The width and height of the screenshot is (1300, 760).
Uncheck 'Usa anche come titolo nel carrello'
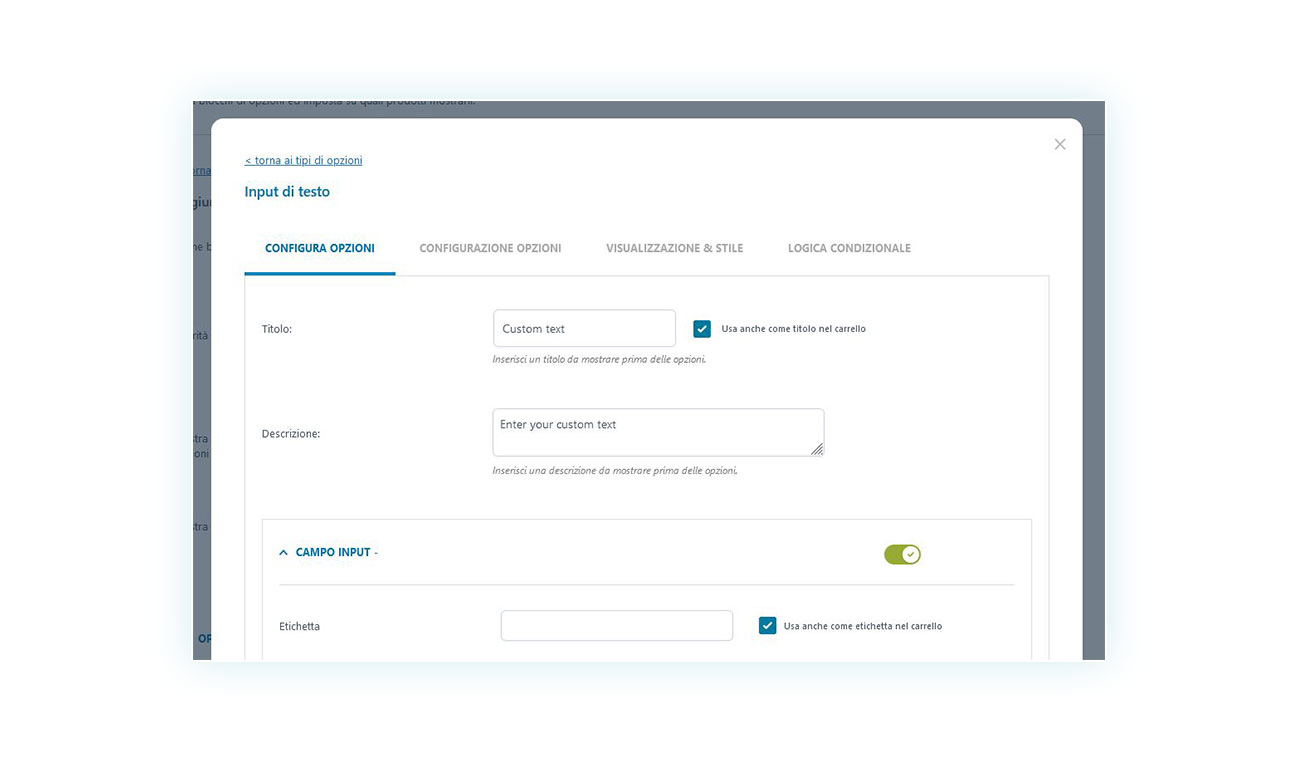coord(702,328)
